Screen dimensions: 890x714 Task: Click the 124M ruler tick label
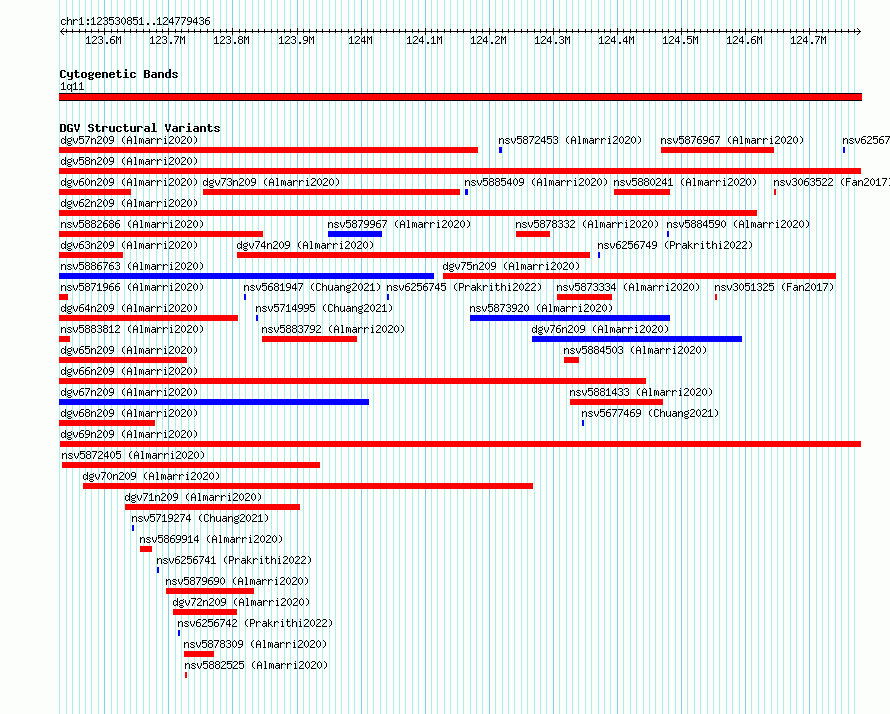360,40
